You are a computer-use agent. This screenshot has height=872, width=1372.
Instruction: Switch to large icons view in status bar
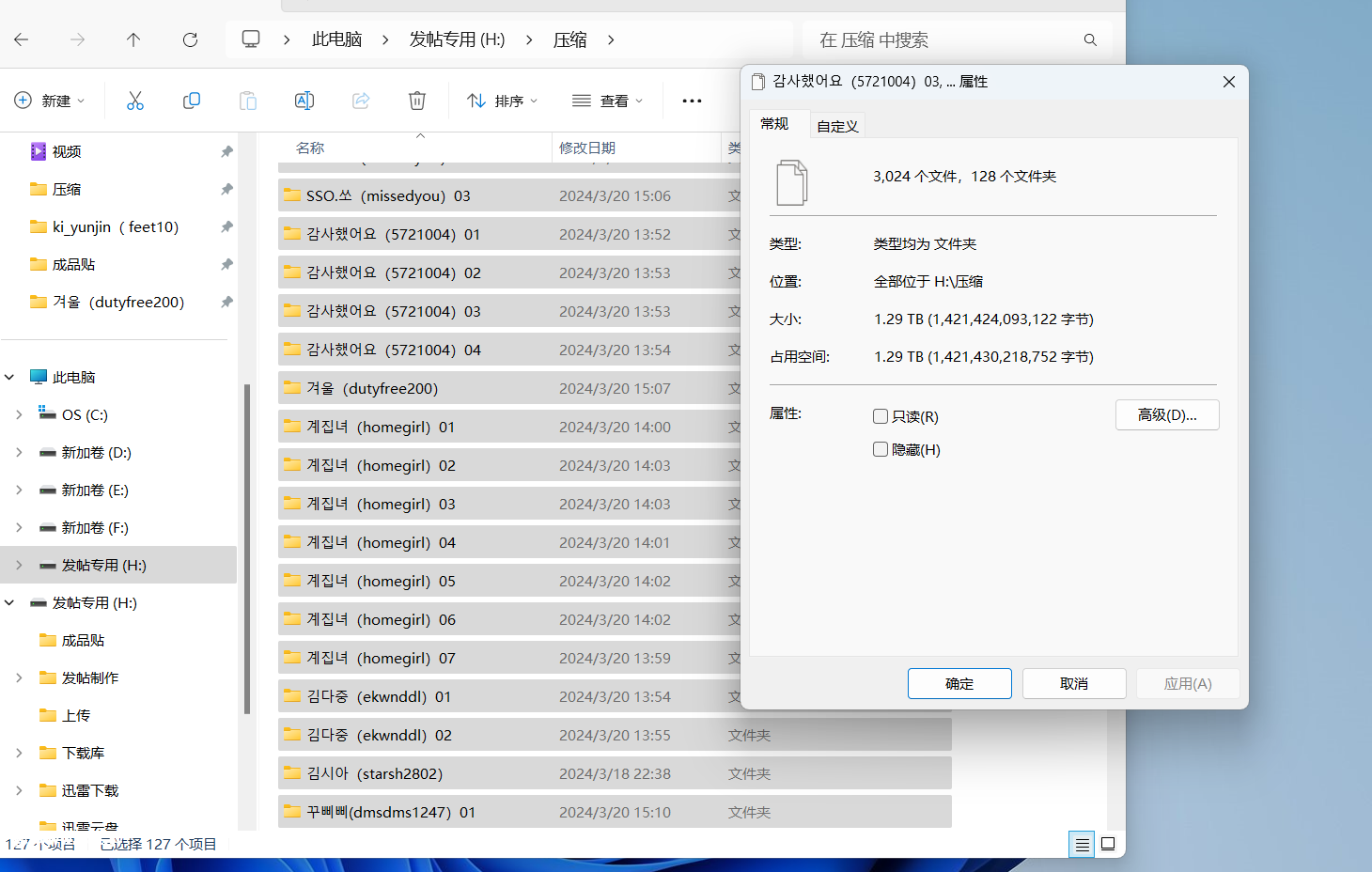click(x=1108, y=844)
